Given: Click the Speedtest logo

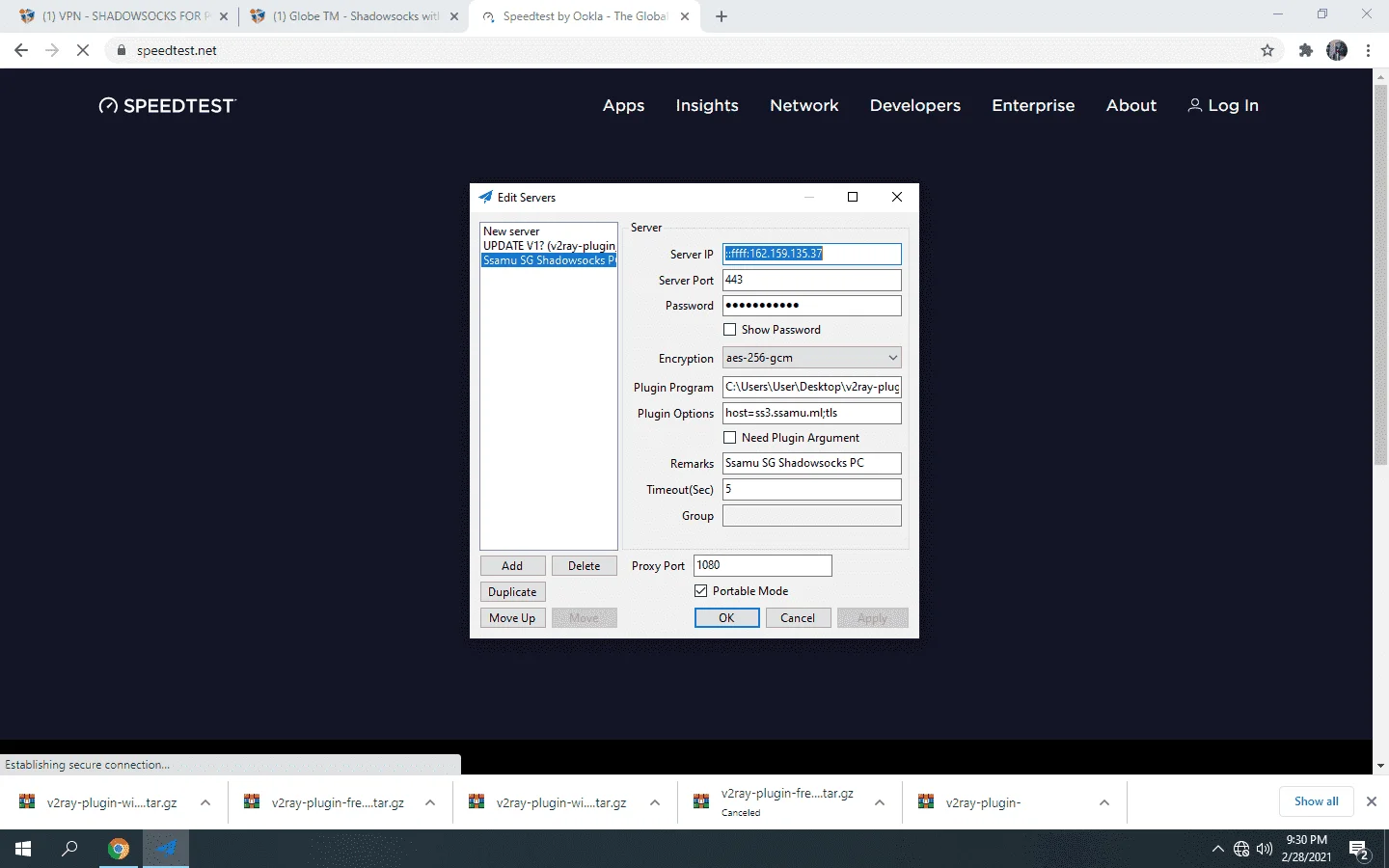Looking at the screenshot, I should tap(167, 105).
